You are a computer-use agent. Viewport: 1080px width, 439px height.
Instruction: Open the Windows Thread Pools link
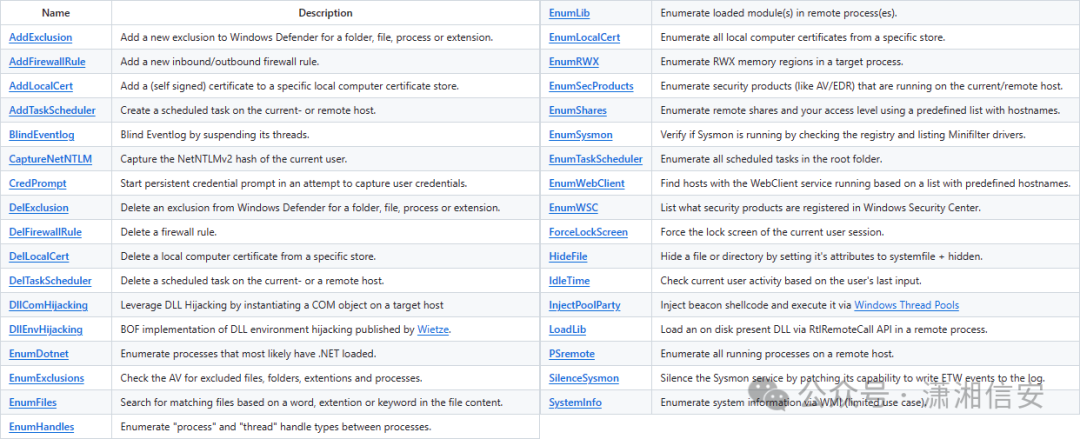click(906, 305)
